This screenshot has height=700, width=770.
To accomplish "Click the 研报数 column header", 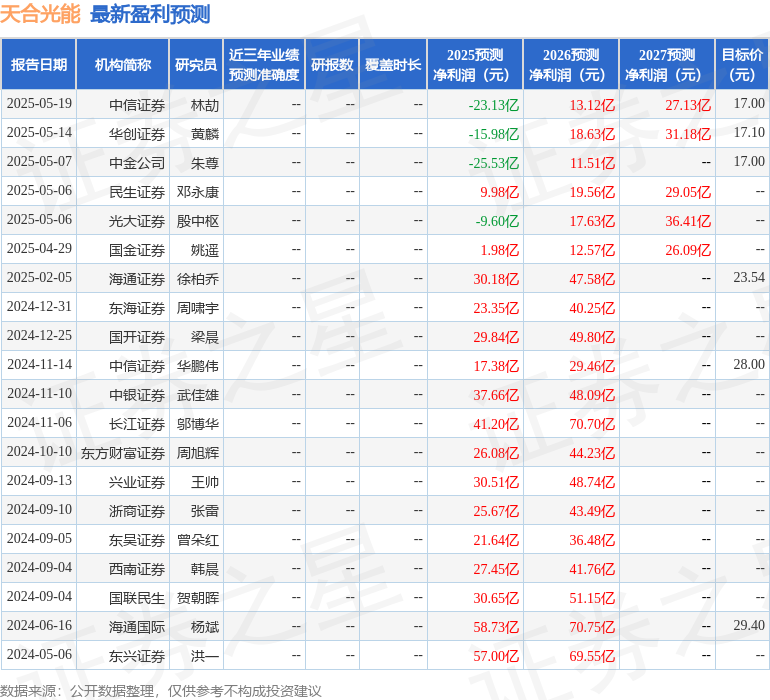I will [x=331, y=65].
